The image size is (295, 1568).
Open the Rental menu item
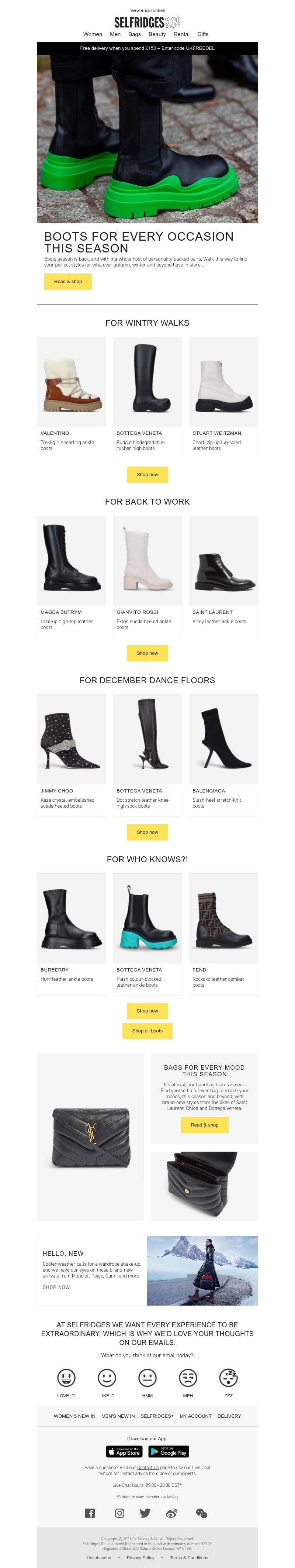click(181, 35)
